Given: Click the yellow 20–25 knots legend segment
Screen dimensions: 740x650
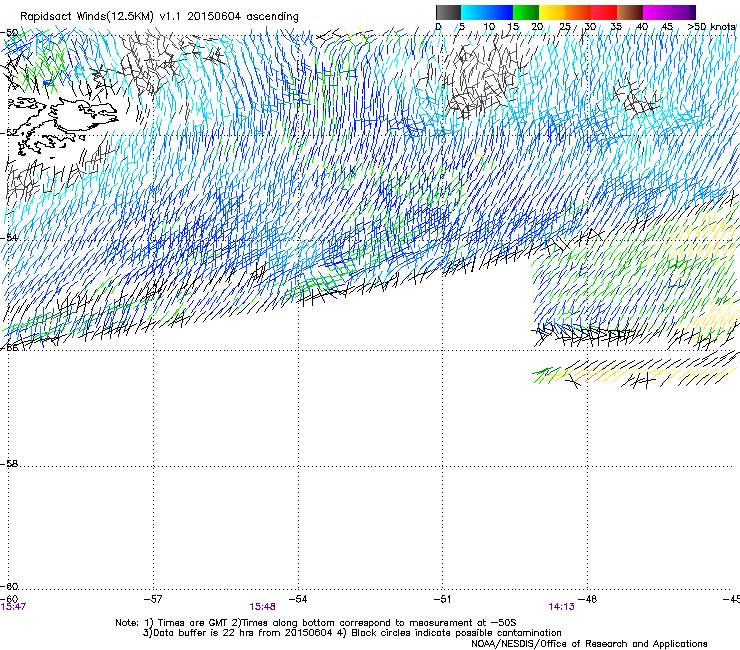Looking at the screenshot, I should 552,12.
